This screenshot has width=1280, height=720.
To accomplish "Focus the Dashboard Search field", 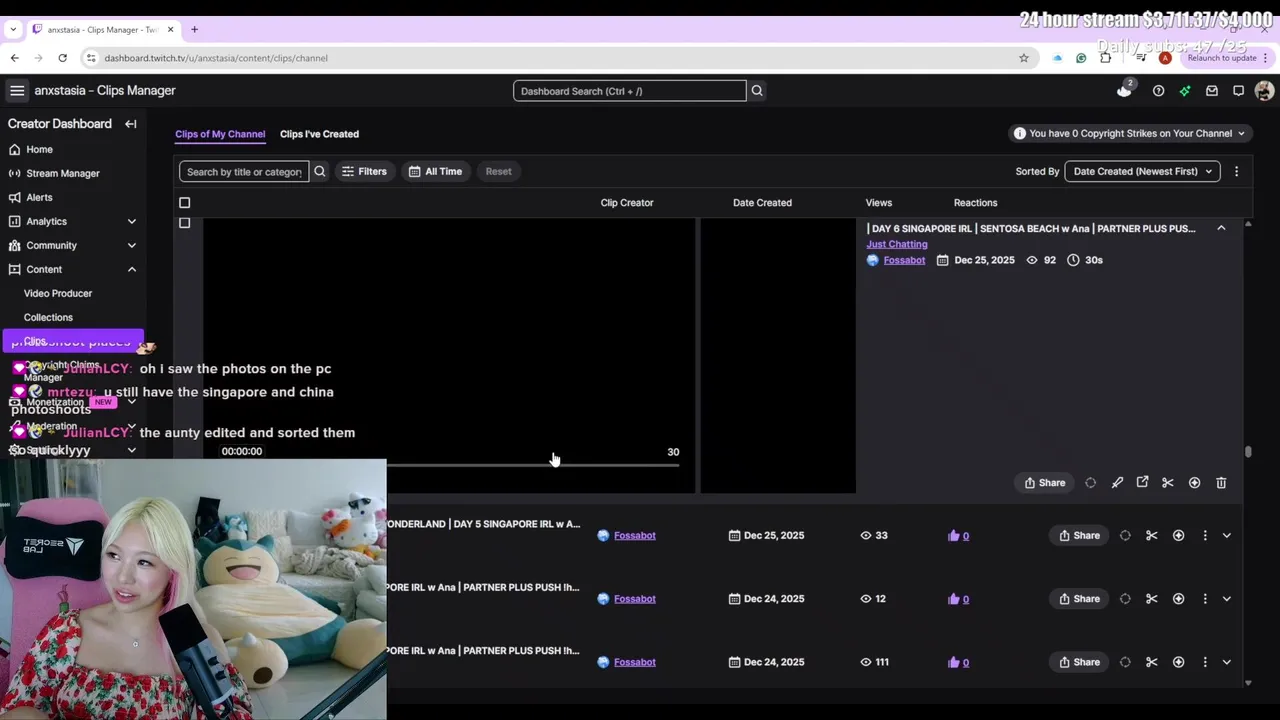I will 630,91.
